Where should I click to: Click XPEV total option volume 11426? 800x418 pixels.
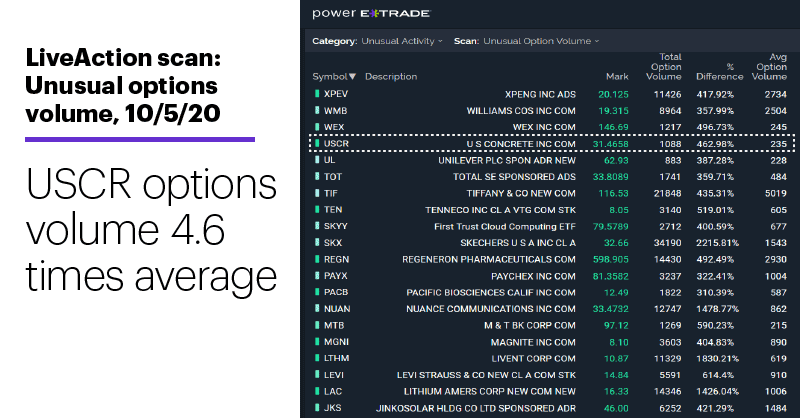[667, 94]
